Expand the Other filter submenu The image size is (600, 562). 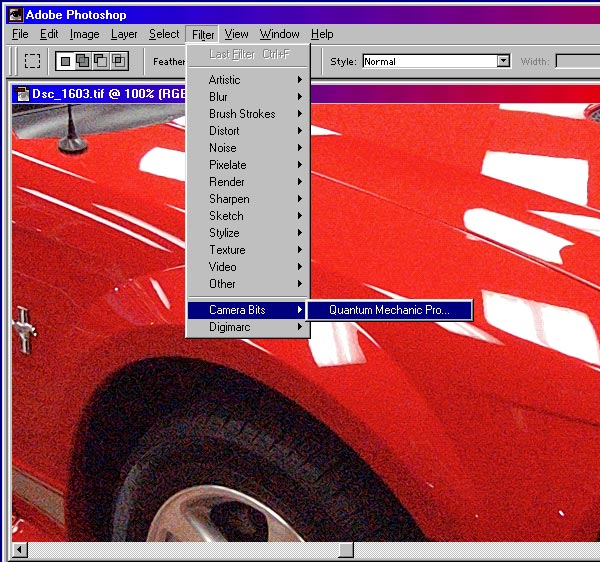pos(248,284)
